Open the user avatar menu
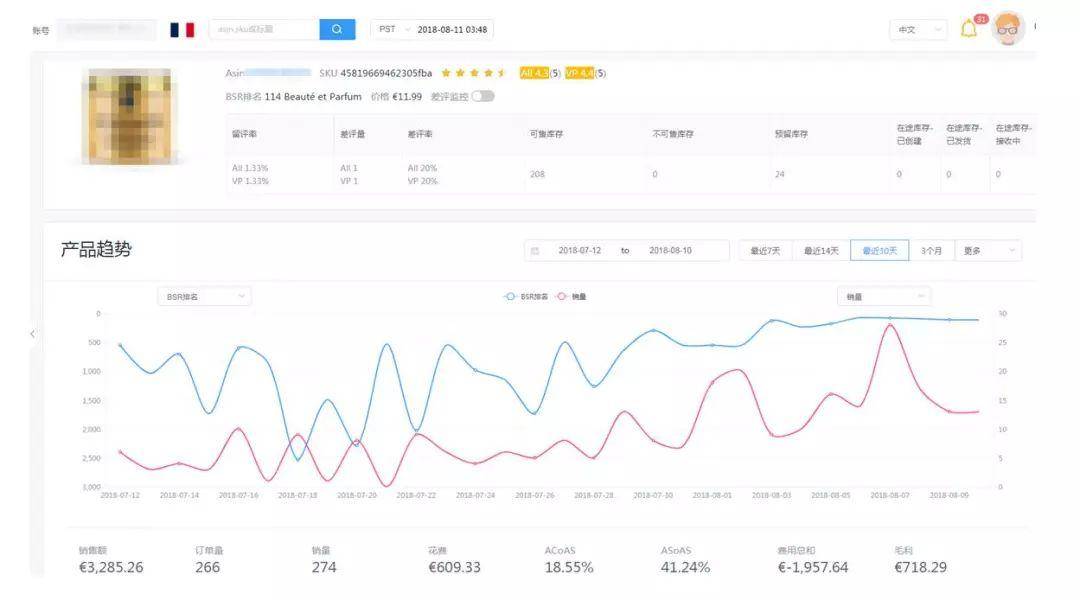This screenshot has width=1080, height=600. [x=1008, y=30]
